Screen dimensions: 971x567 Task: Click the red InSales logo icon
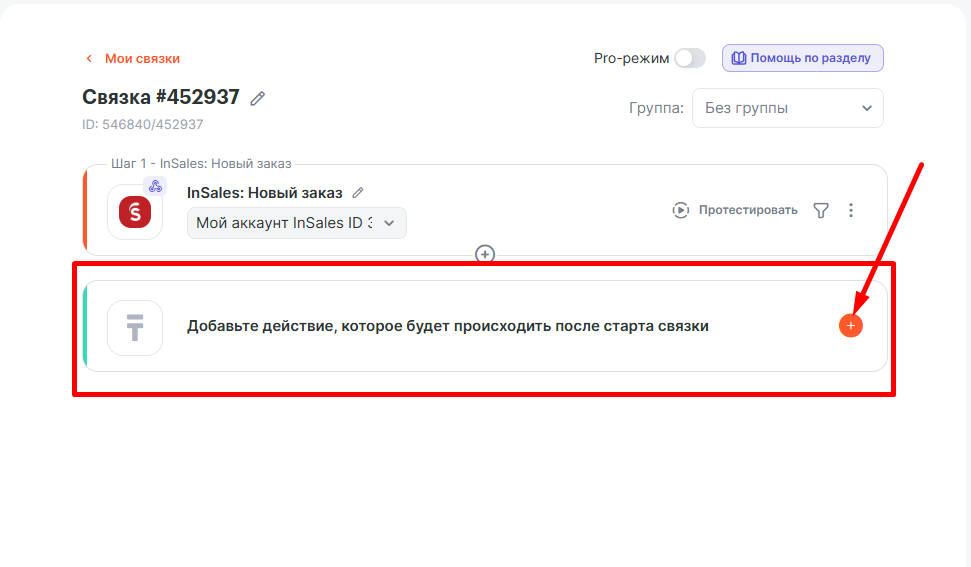pyautogui.click(x=134, y=212)
